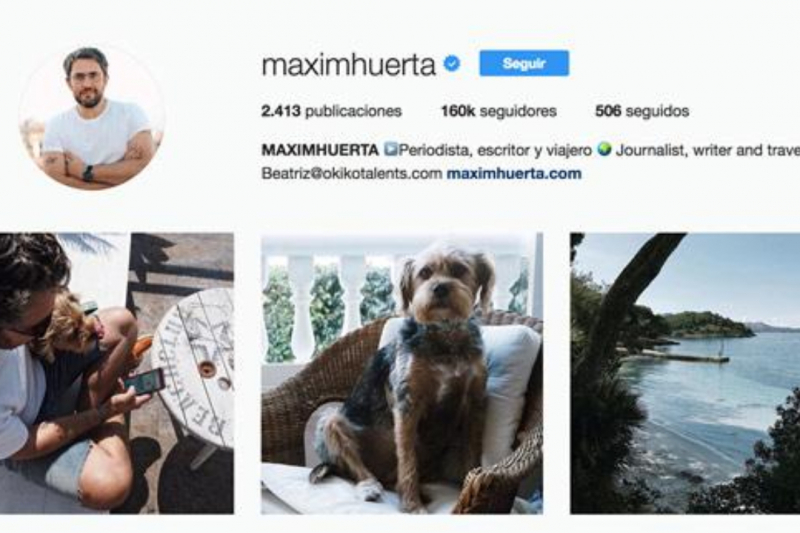The image size is (800, 533).
Task: View the 160k seguidores list
Action: pos(498,111)
